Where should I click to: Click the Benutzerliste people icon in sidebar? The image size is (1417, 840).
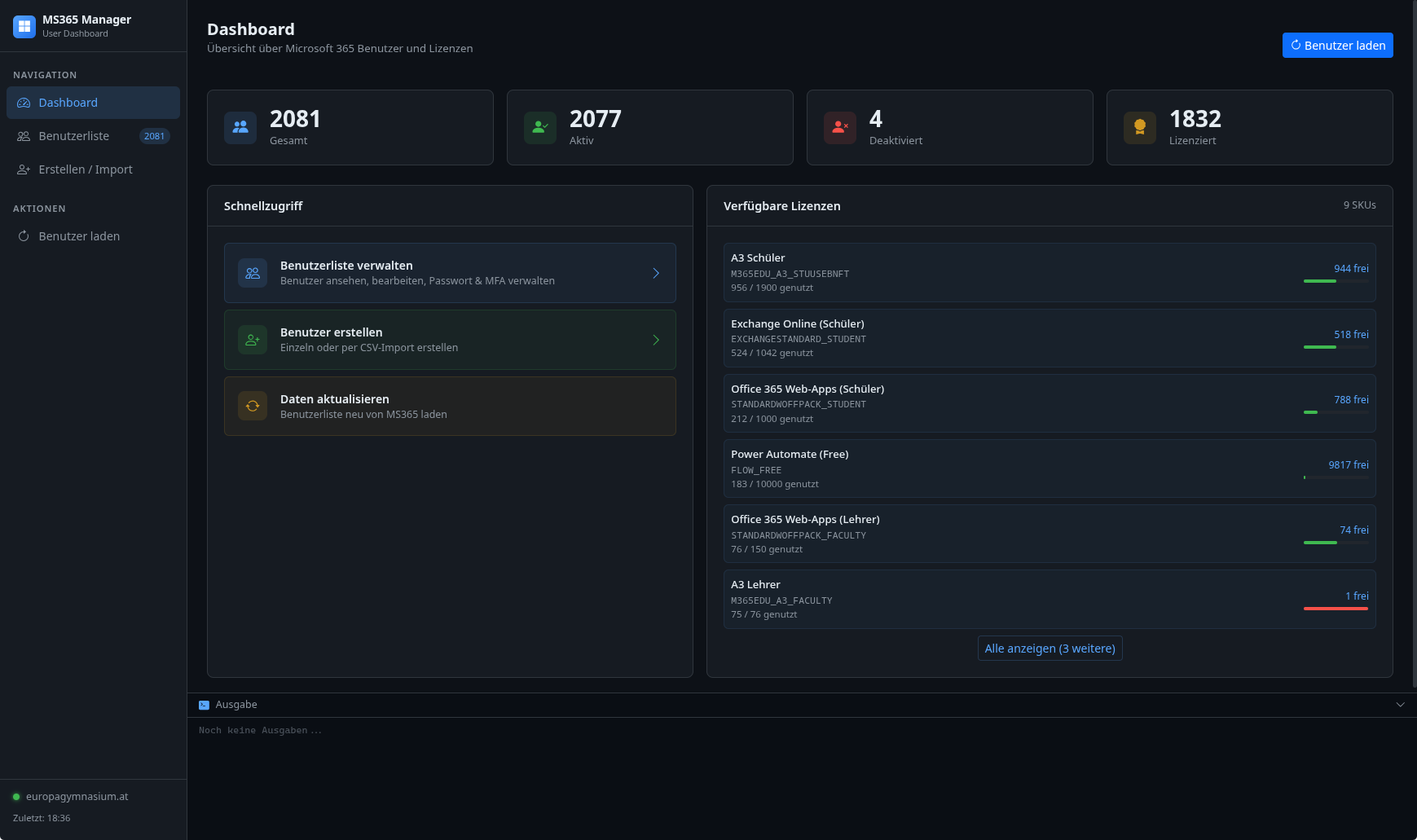coord(24,136)
